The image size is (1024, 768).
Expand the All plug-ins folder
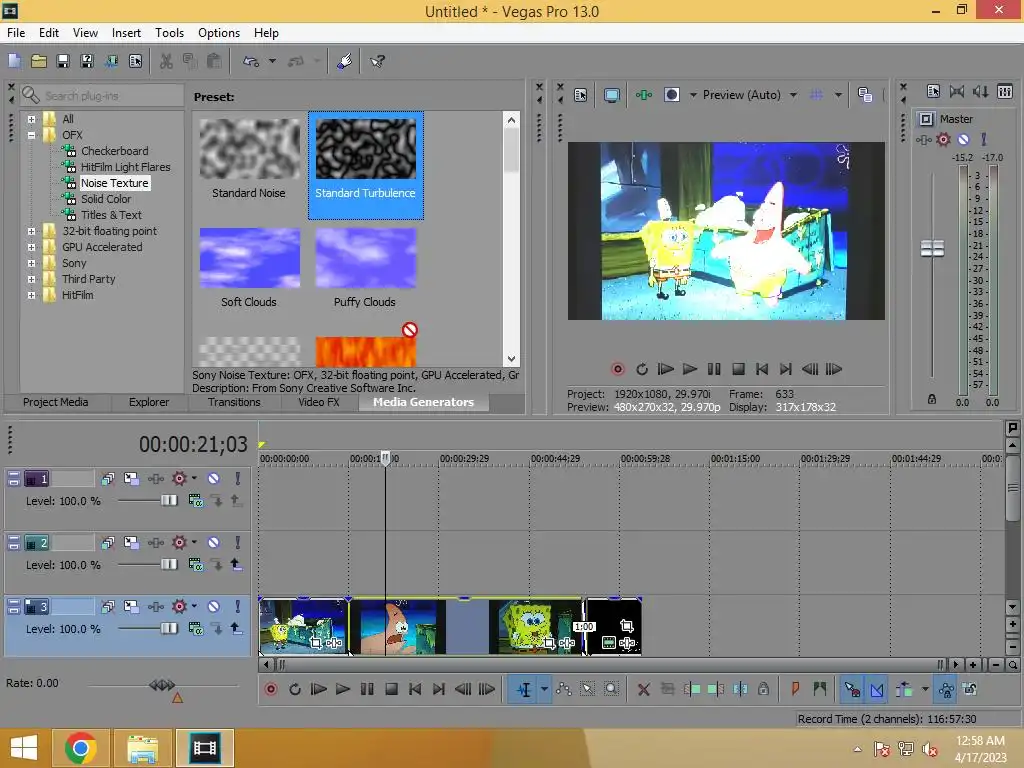[31, 119]
